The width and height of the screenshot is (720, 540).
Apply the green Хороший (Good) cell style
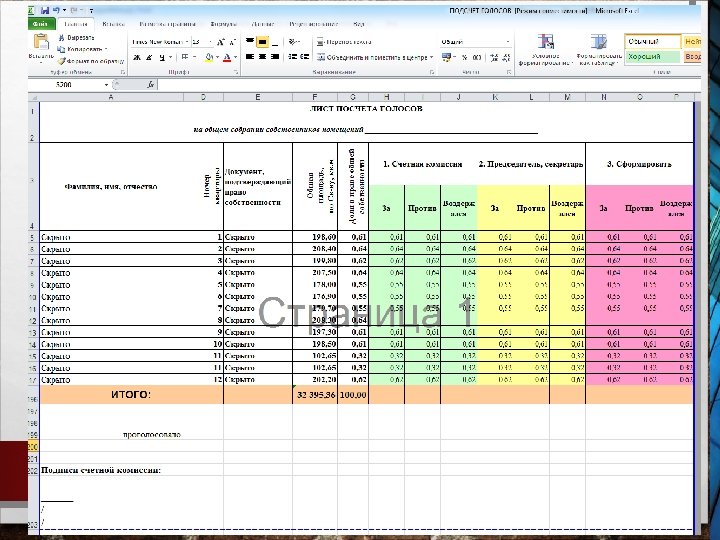(x=652, y=56)
